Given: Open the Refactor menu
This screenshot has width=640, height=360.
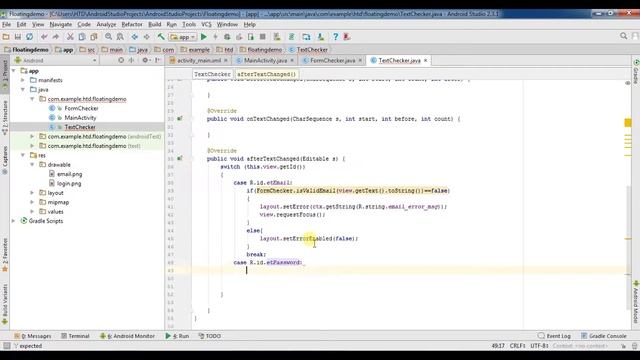Looking at the screenshot, I should tap(132, 24).
